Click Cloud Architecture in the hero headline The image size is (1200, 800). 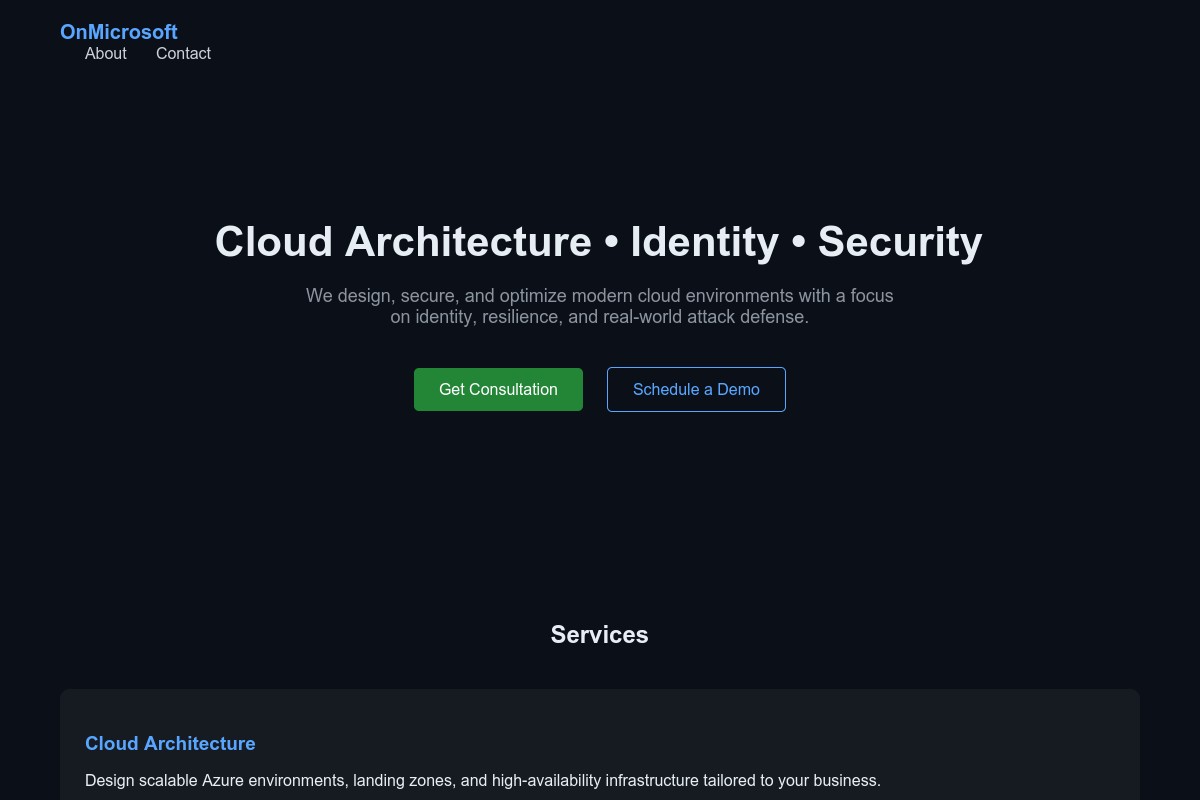tap(403, 242)
